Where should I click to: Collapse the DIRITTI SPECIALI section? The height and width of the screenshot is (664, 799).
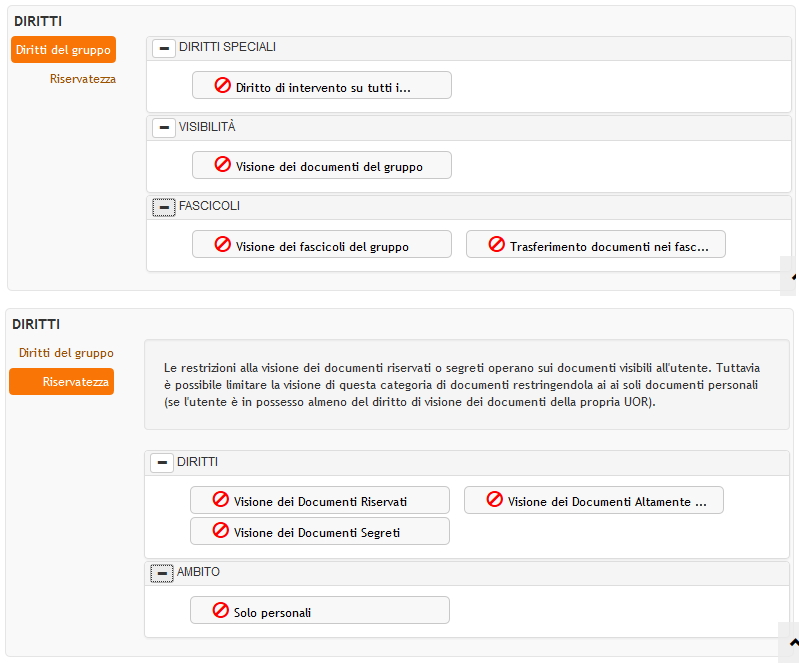(x=164, y=48)
